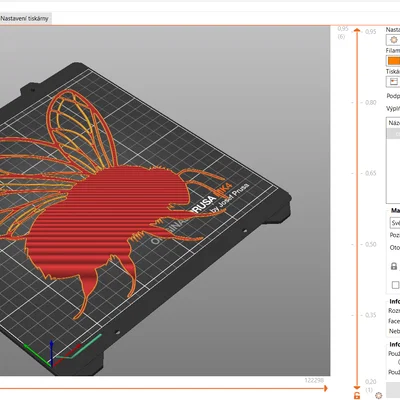
Task: Tick the checkbox below the lock icon
Action: (x=395, y=285)
